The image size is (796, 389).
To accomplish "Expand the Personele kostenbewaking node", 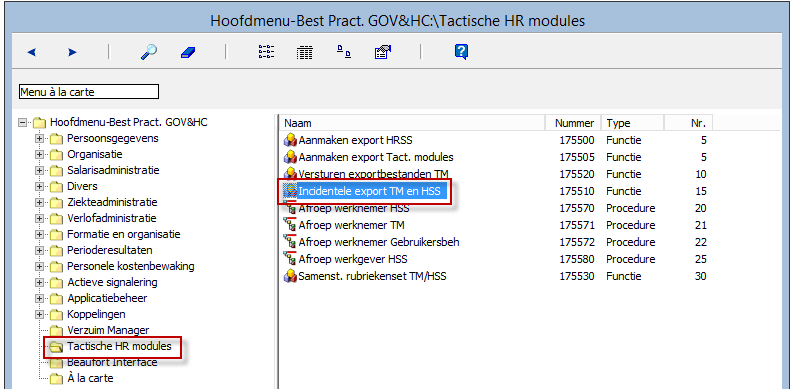I will click(39, 267).
